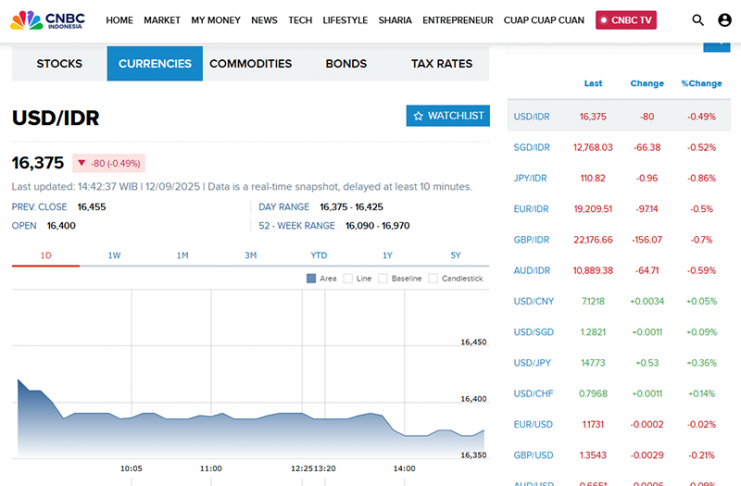
Task: Open the Bonds tab
Action: (x=346, y=64)
